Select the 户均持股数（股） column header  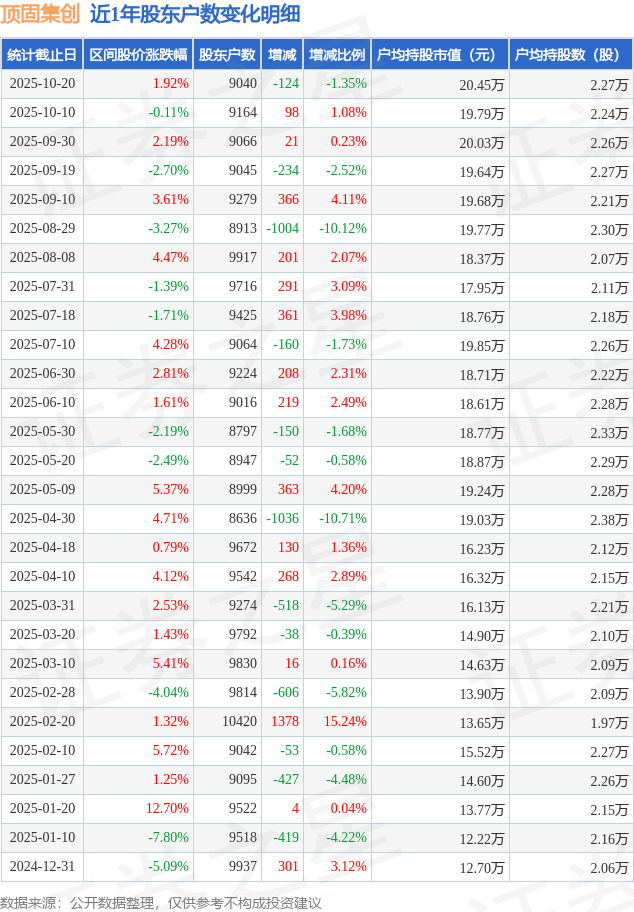click(x=571, y=55)
